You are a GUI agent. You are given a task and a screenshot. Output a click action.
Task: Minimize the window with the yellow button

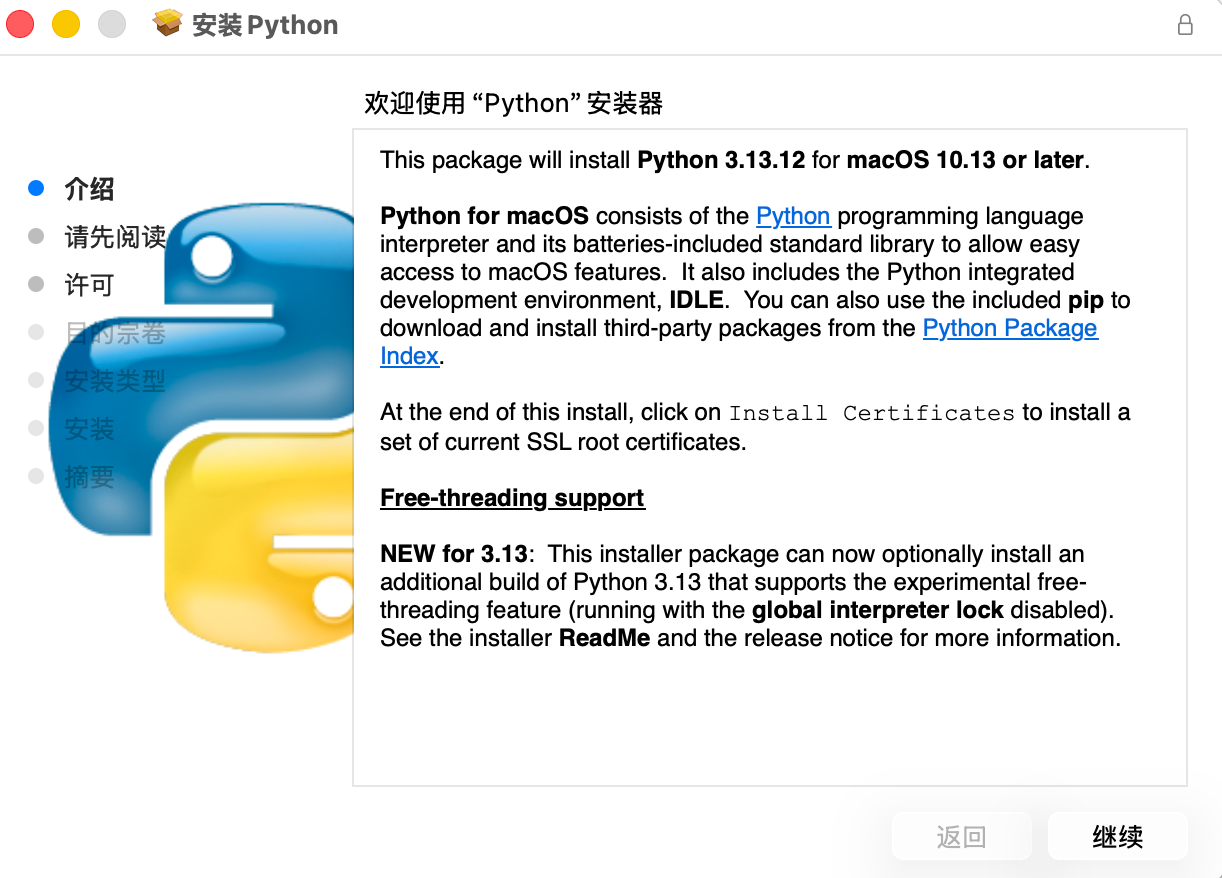(x=66, y=25)
